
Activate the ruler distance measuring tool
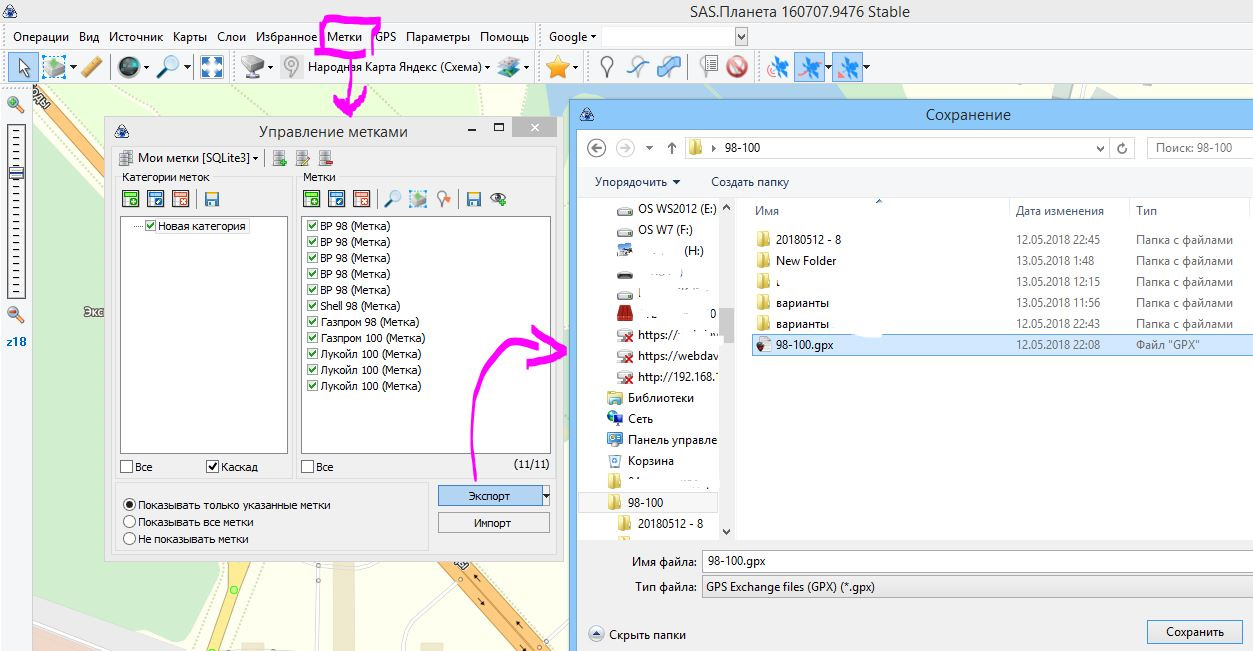tap(91, 67)
